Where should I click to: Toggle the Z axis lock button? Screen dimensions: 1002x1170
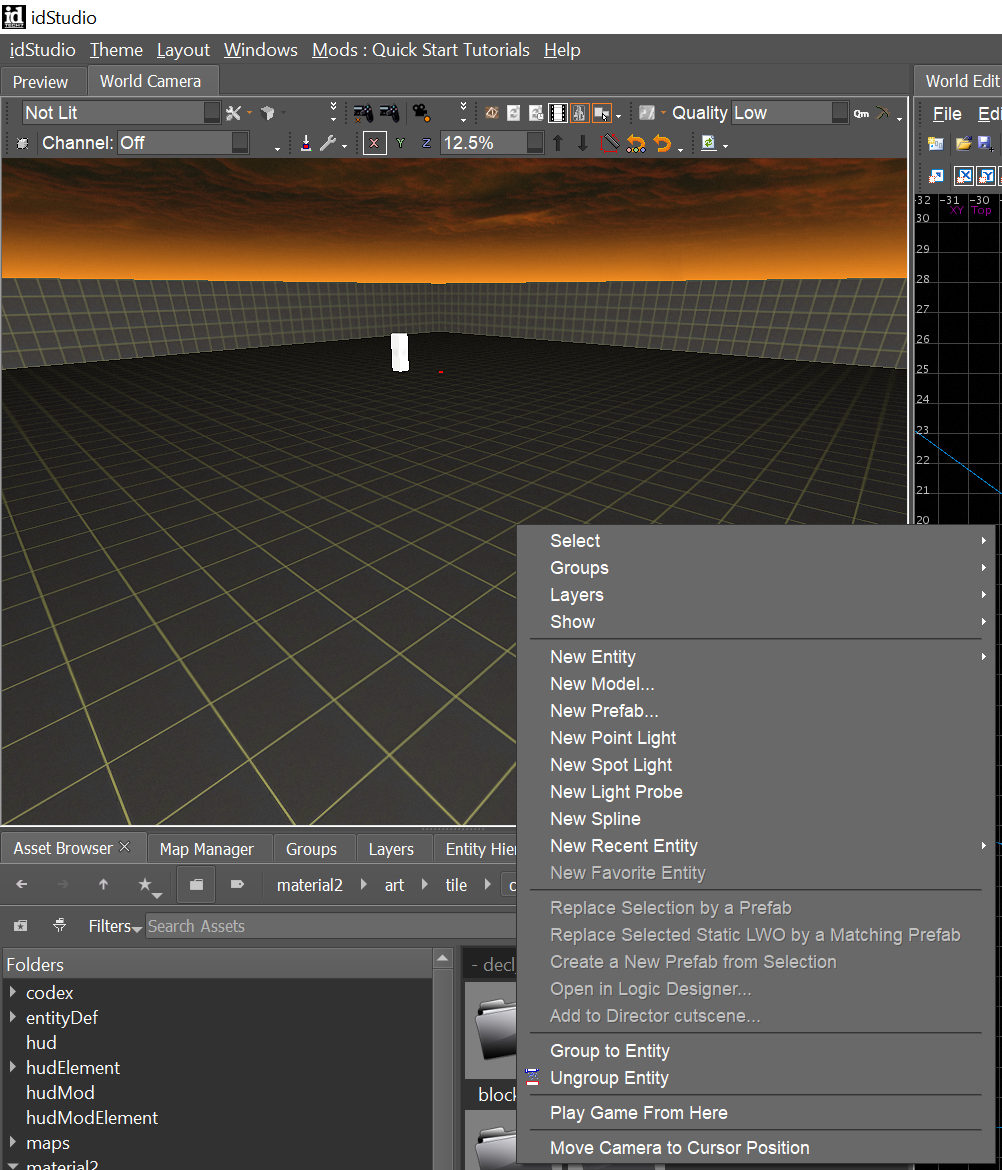coord(426,143)
